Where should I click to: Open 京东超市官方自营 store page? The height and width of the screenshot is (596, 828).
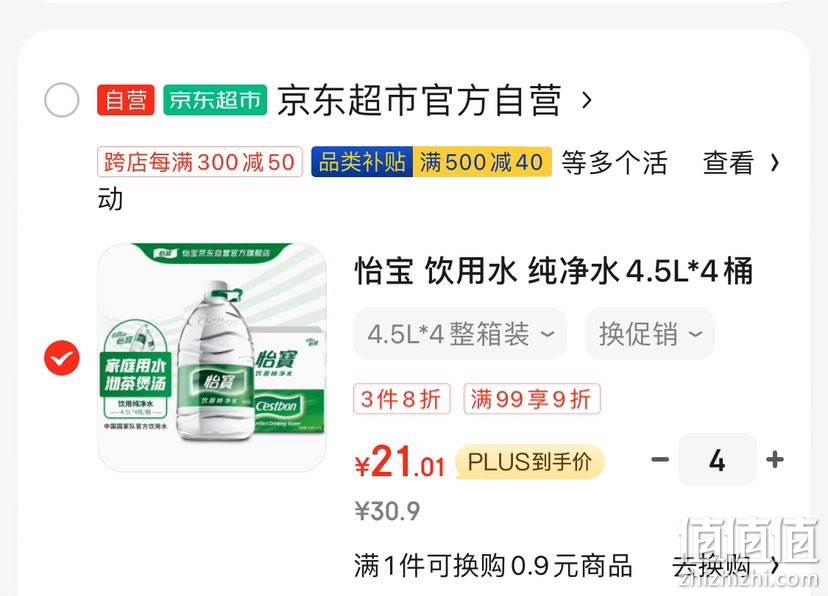419,100
